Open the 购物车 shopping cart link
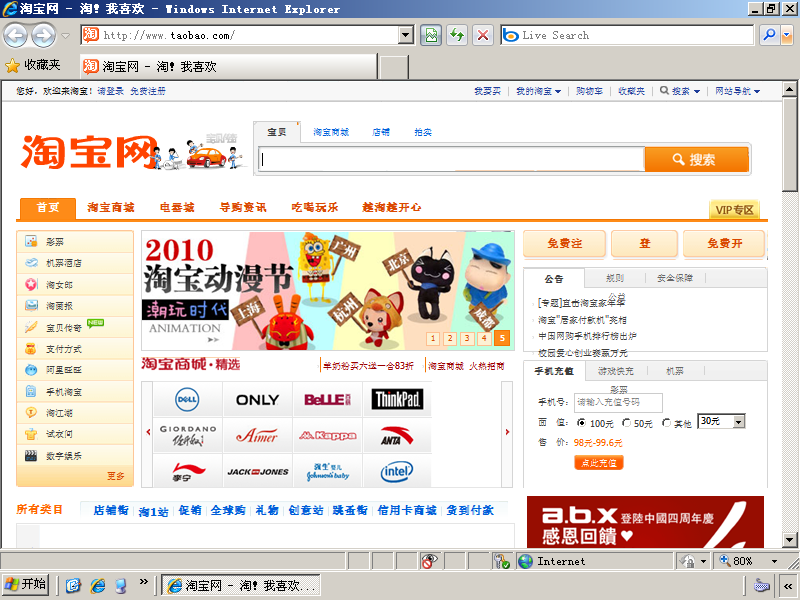 589,91
